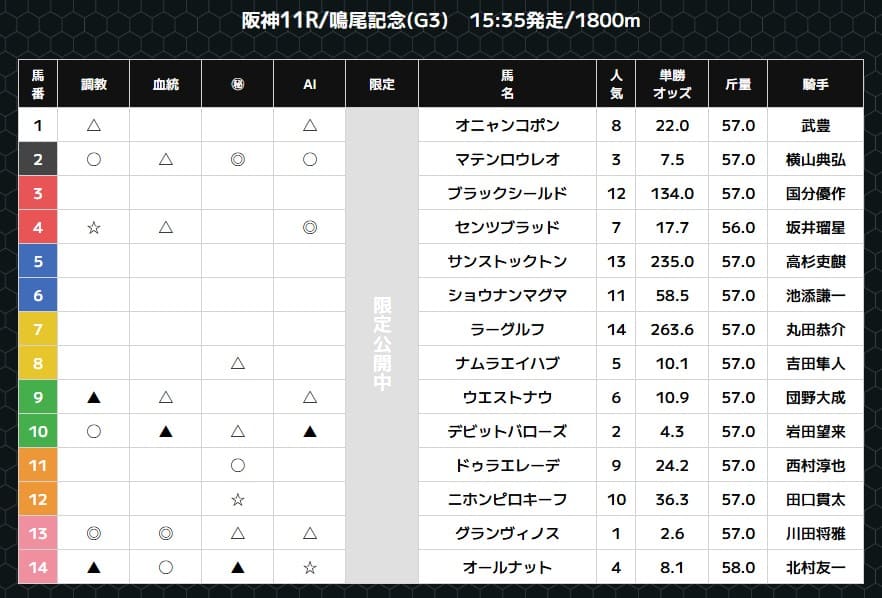This screenshot has width=882, height=598.
Task: Click the star mark in row 4's 調教 column
Action: tap(94, 228)
